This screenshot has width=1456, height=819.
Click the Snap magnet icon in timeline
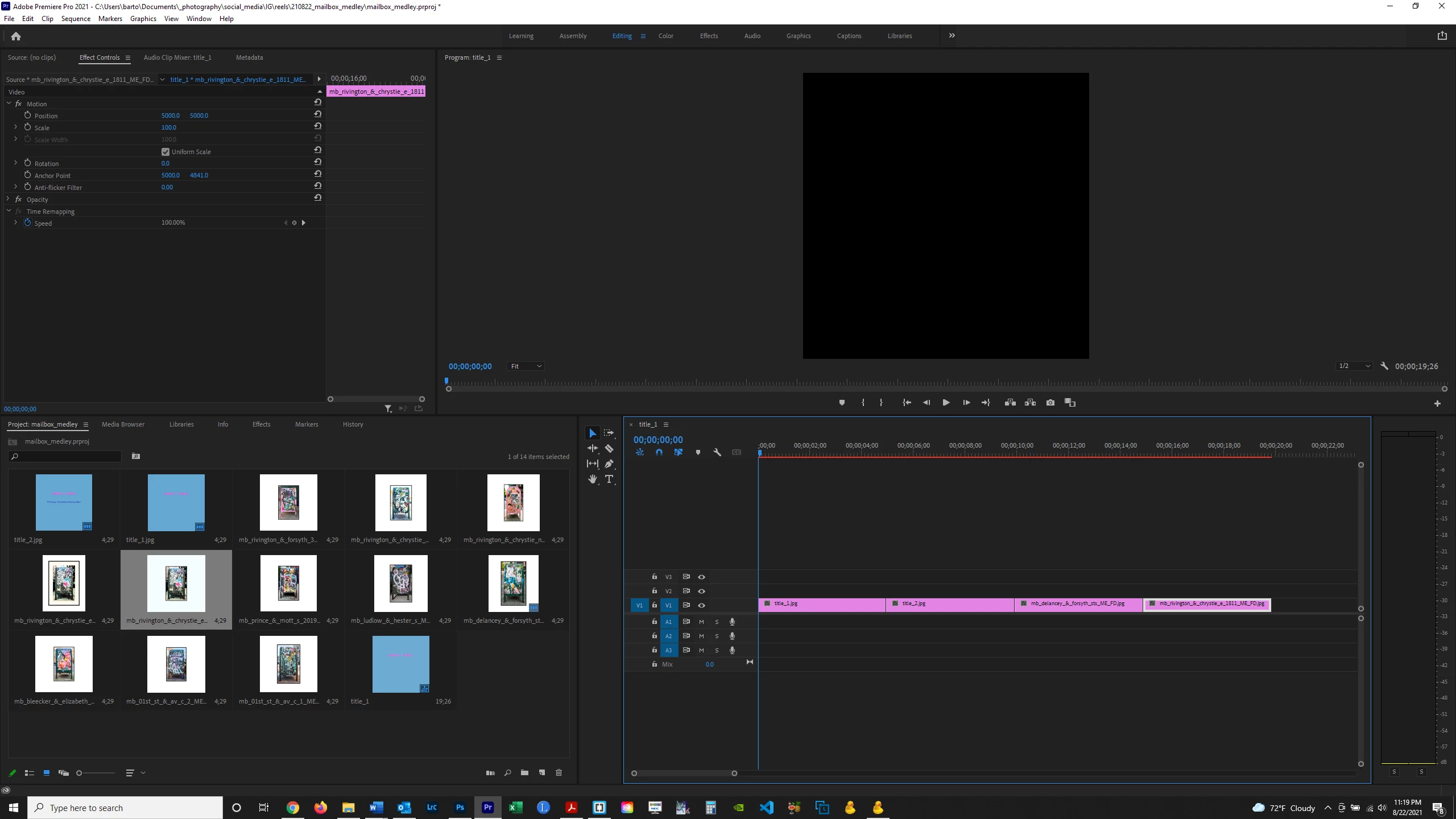(x=659, y=453)
